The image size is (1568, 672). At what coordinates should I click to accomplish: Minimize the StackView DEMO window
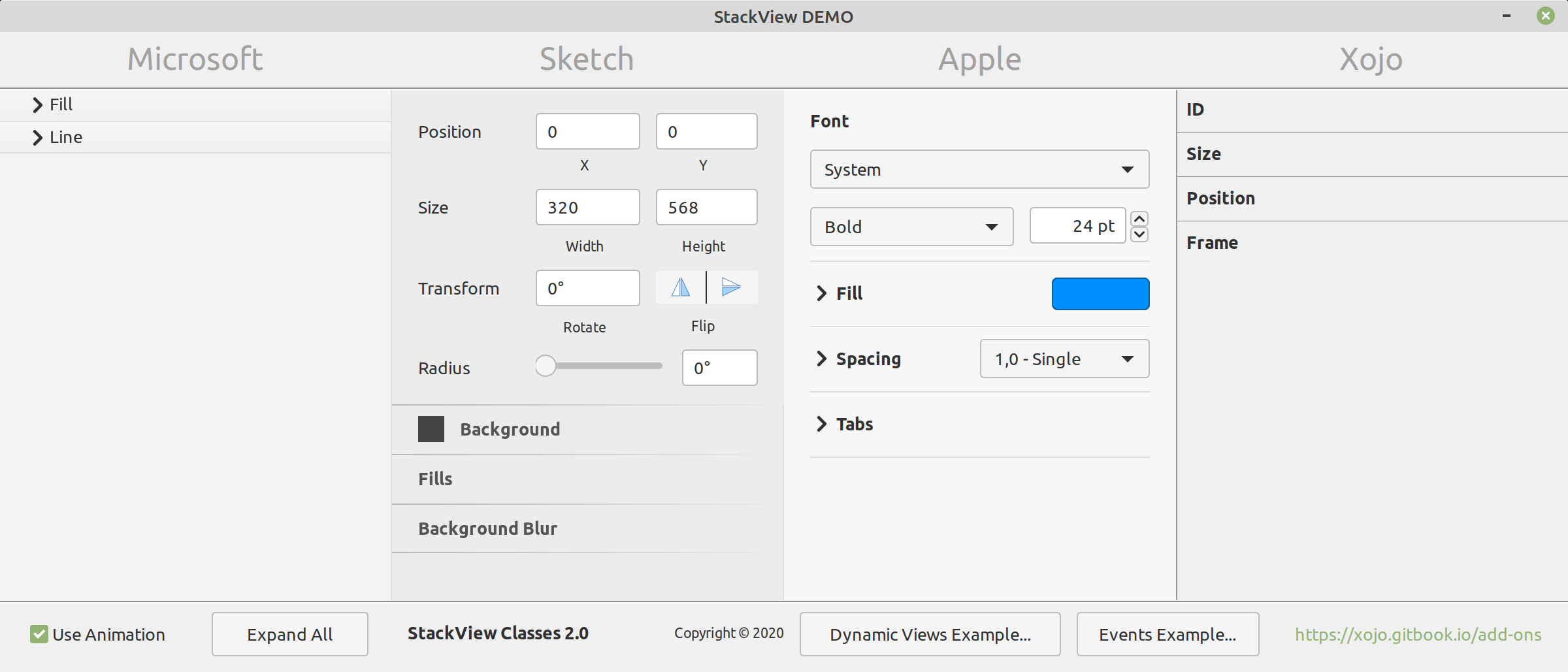click(x=1507, y=16)
